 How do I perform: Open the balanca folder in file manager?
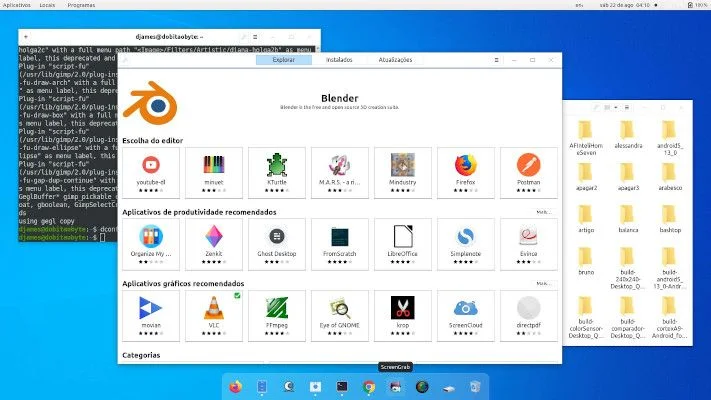[x=628, y=219]
